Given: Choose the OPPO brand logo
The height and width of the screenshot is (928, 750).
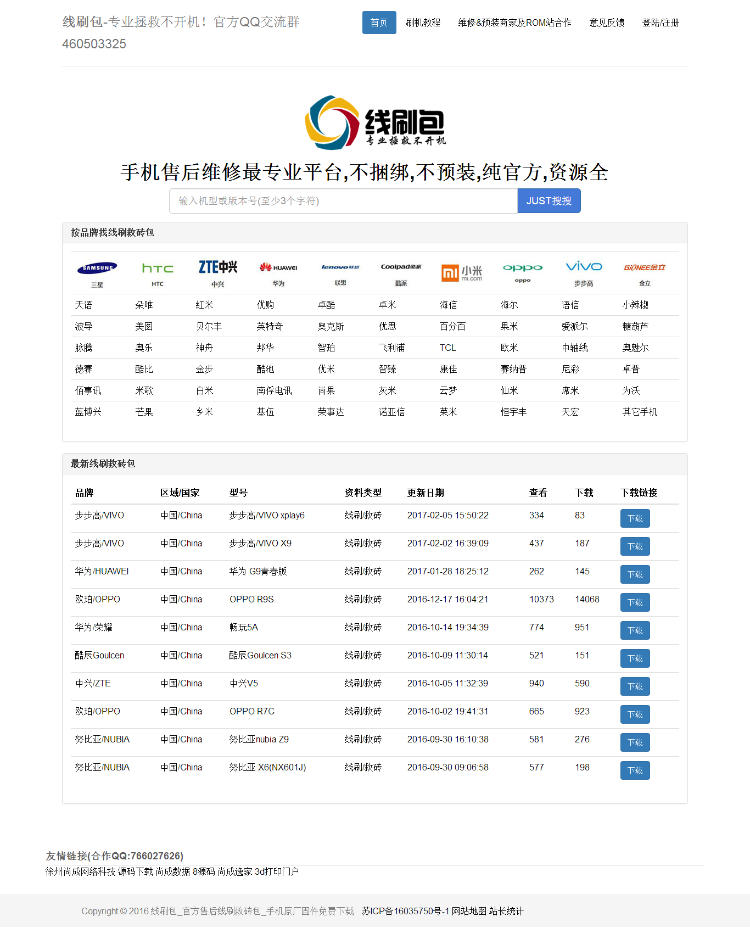Looking at the screenshot, I should [523, 268].
